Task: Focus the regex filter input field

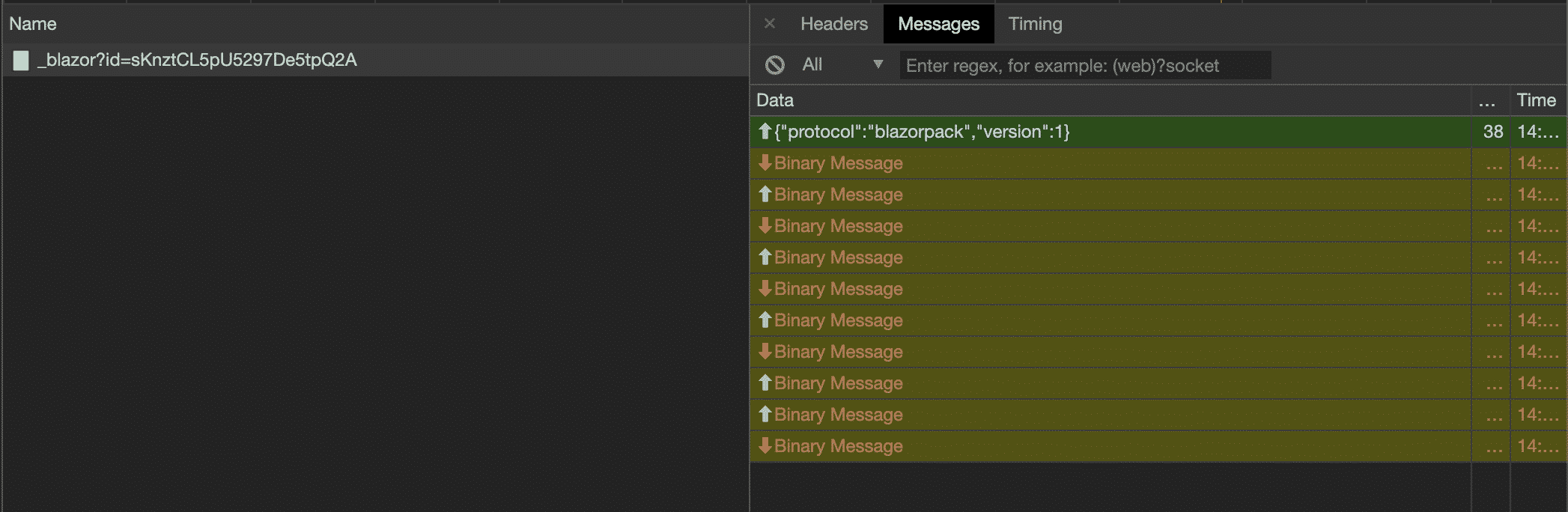Action: coord(1084,66)
